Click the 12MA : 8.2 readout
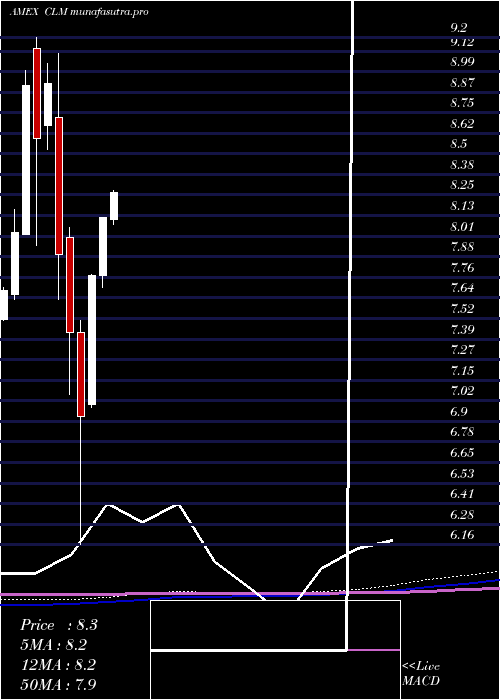 [59, 665]
